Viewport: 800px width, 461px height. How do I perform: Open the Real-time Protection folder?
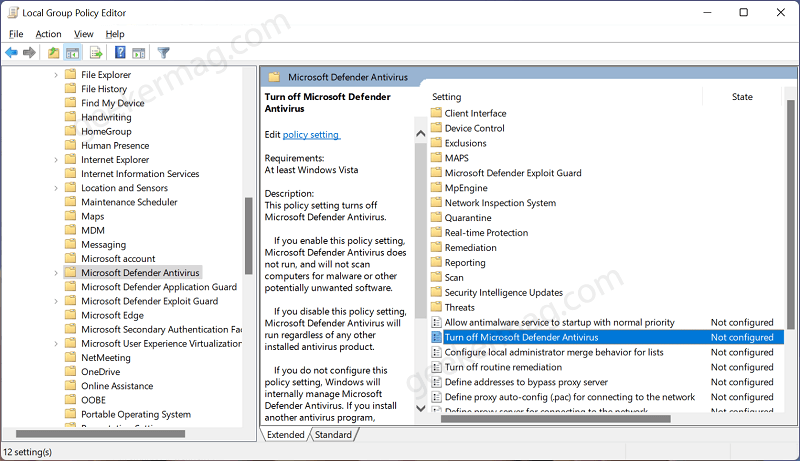tap(486, 233)
